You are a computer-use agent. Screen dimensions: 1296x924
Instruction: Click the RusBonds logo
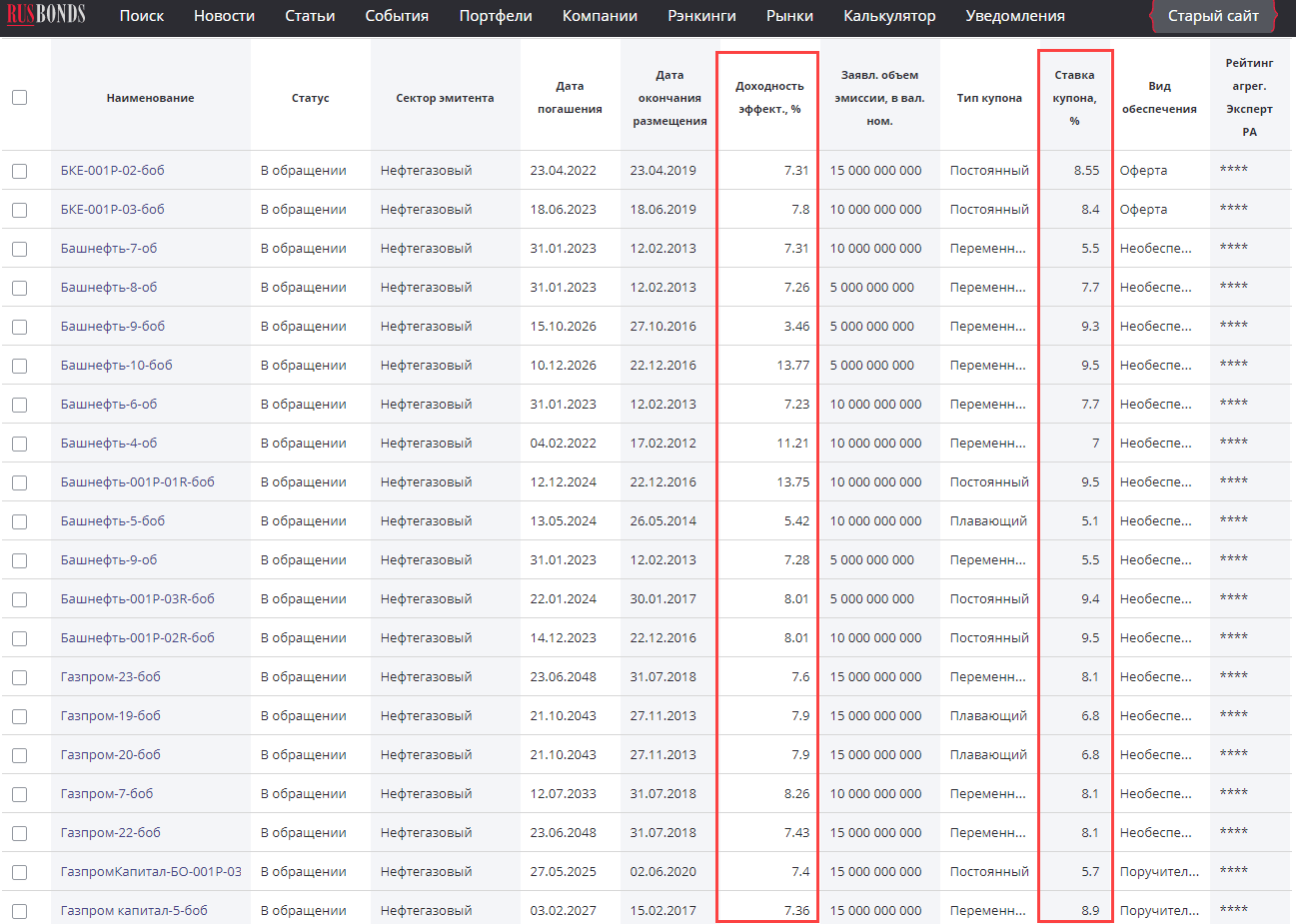(x=46, y=15)
